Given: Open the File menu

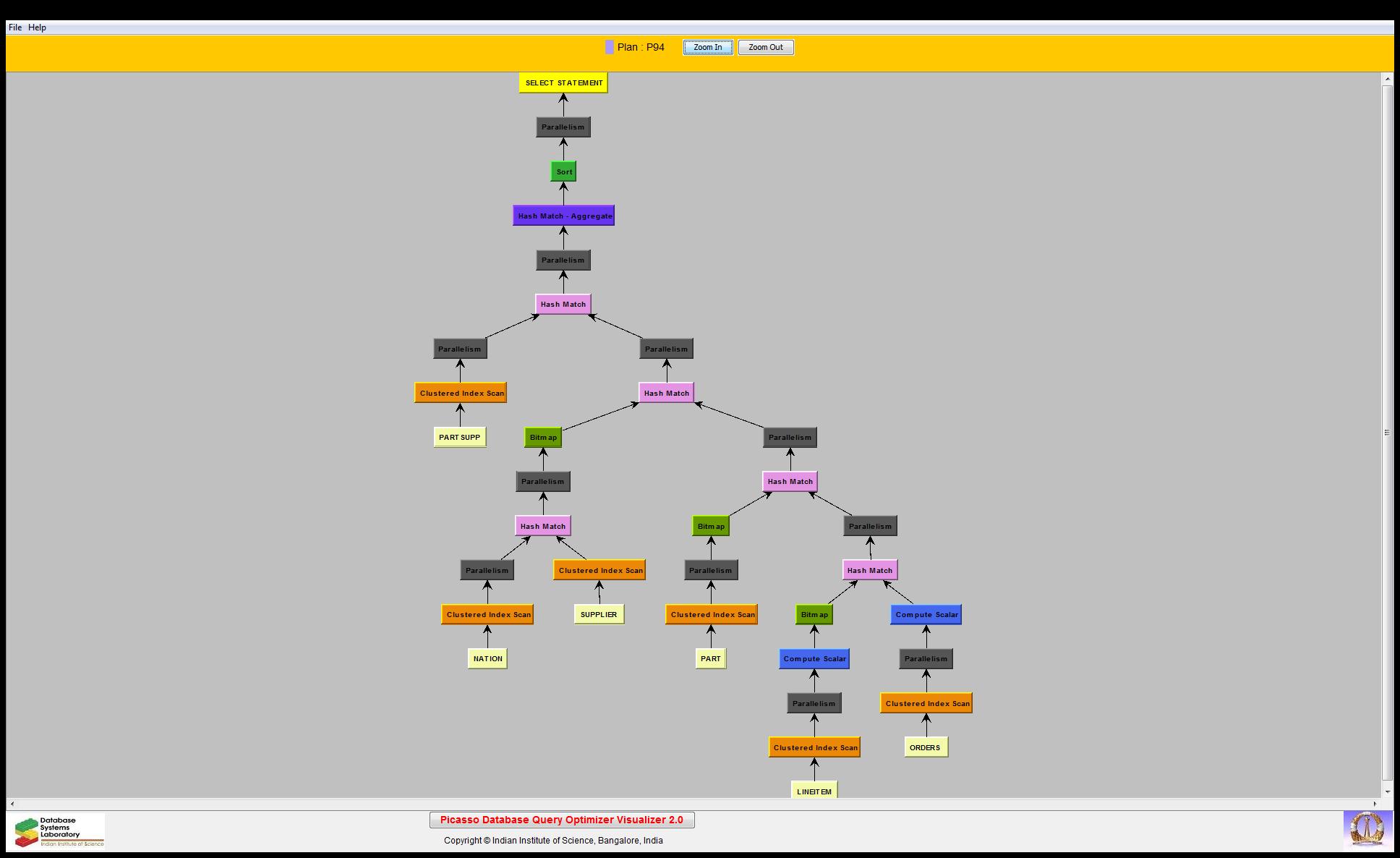Looking at the screenshot, I should tap(14, 27).
